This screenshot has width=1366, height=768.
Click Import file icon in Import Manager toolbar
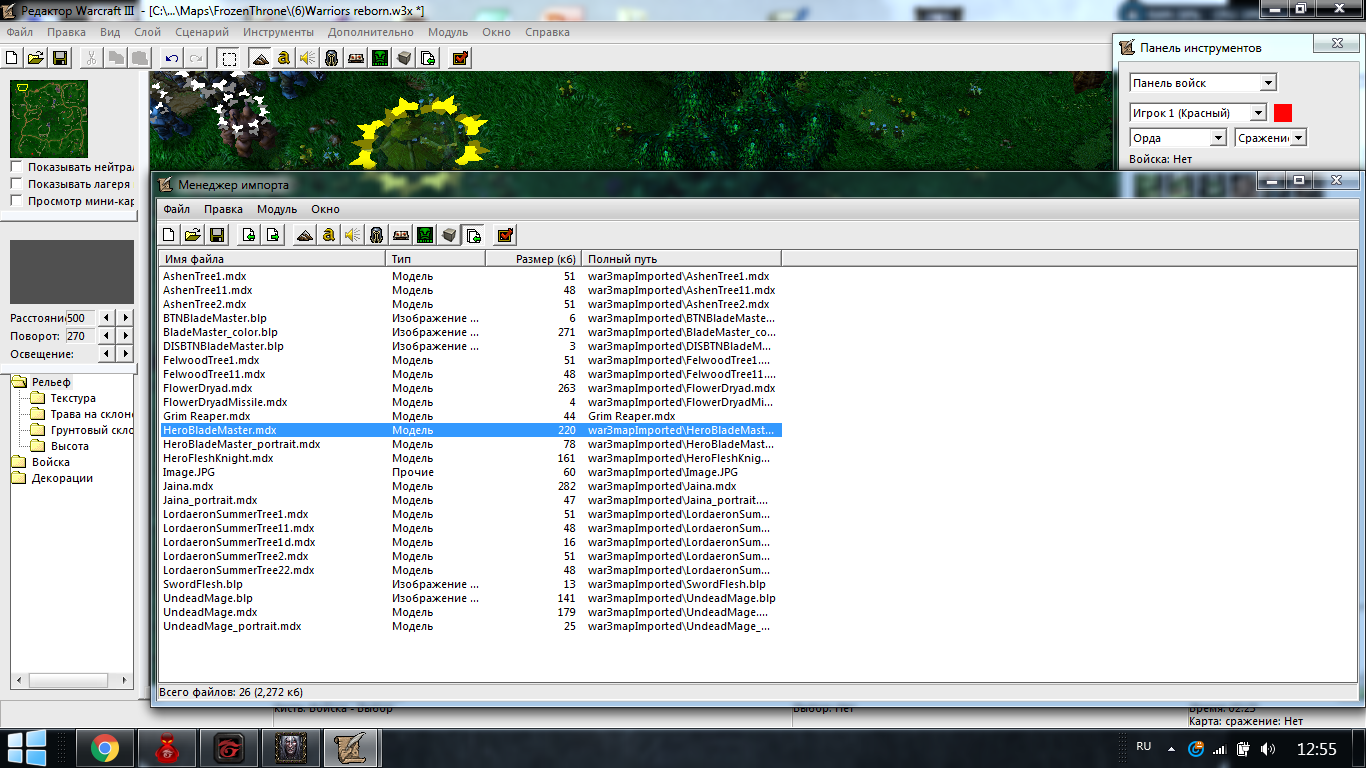[x=248, y=235]
